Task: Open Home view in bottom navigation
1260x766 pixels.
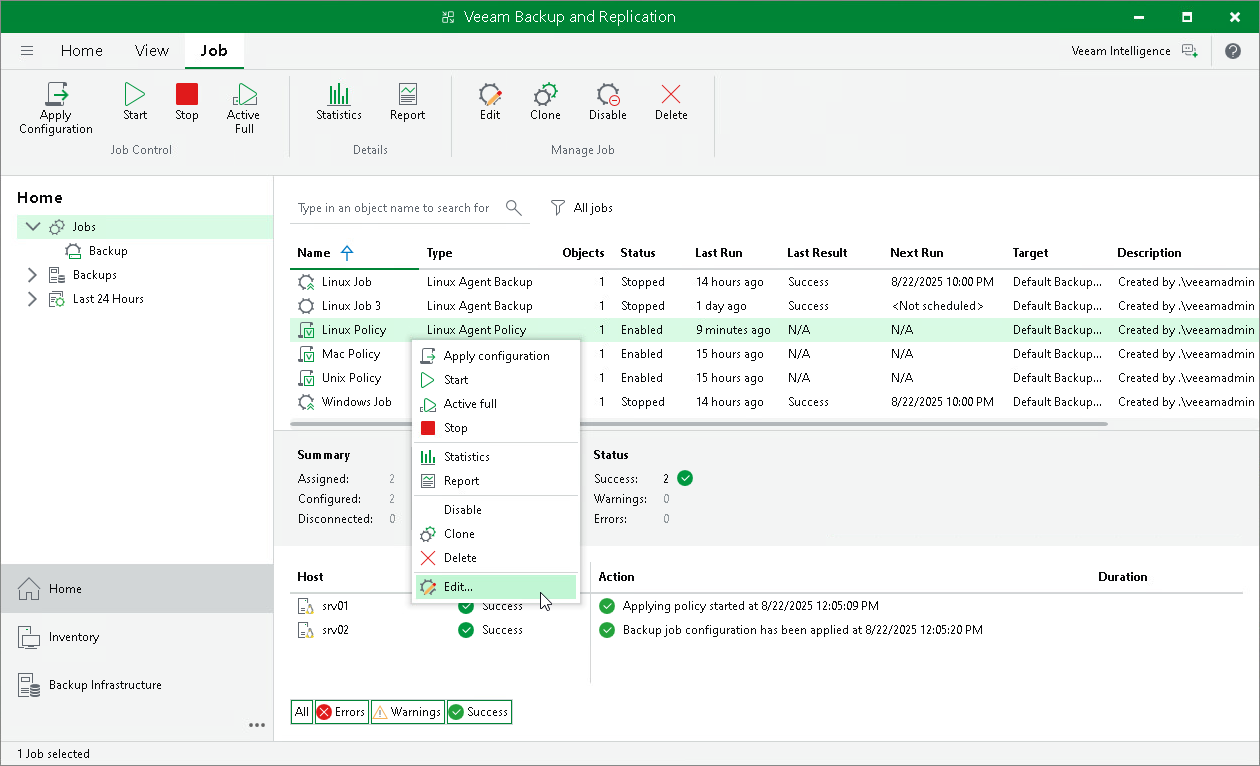Action: (x=136, y=589)
